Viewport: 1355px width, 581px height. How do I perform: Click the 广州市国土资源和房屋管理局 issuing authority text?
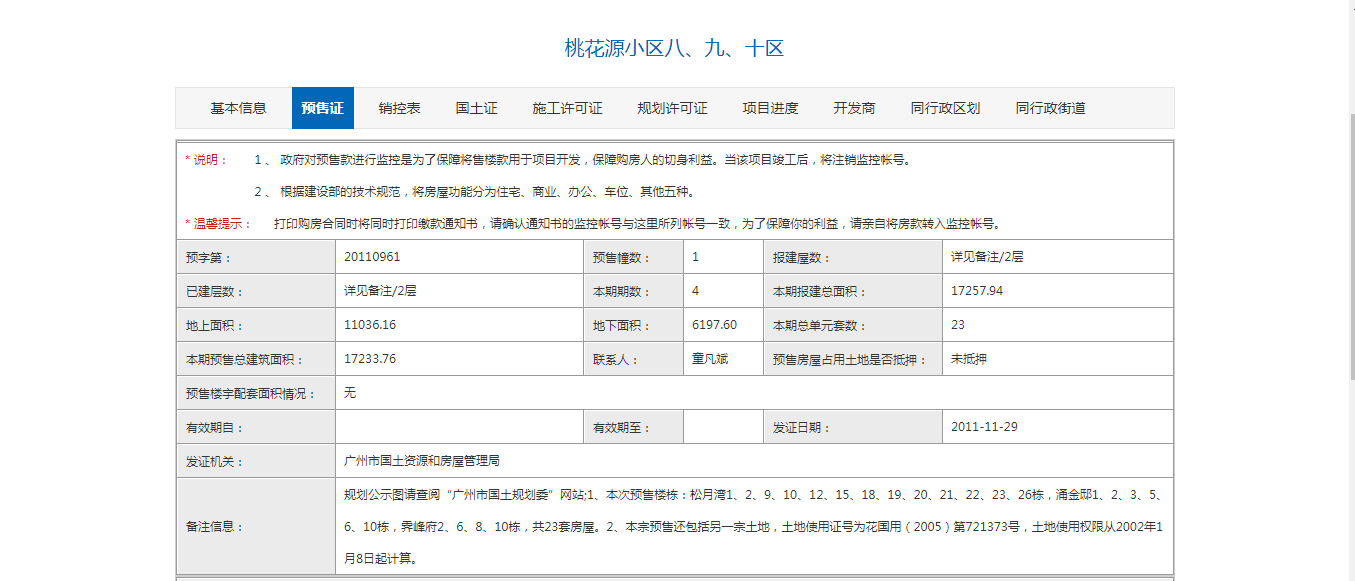pyautogui.click(x=421, y=461)
